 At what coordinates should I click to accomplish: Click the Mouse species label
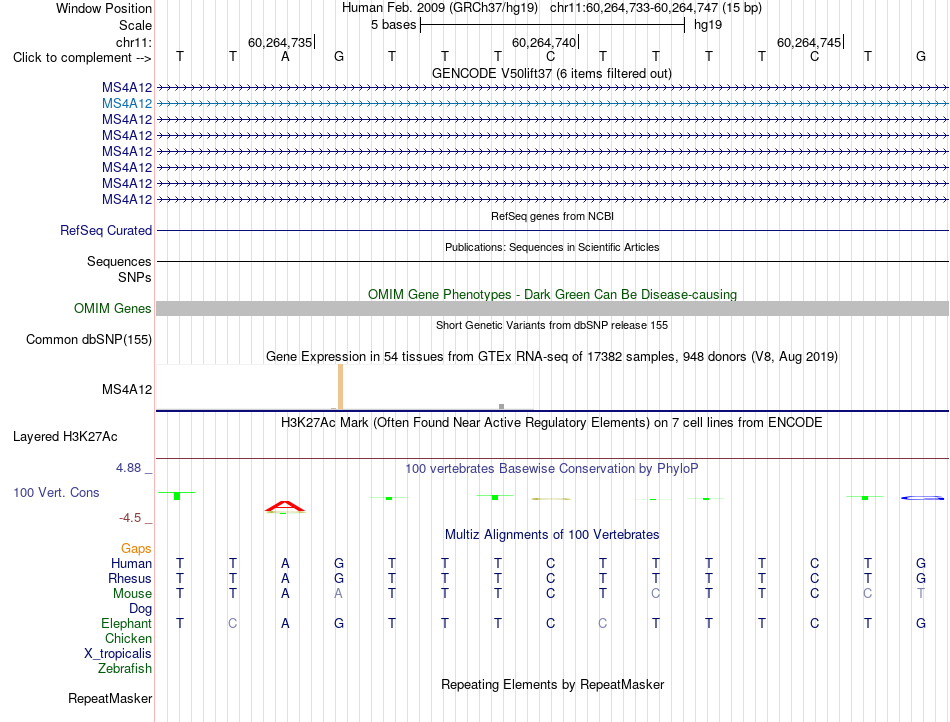click(x=132, y=594)
